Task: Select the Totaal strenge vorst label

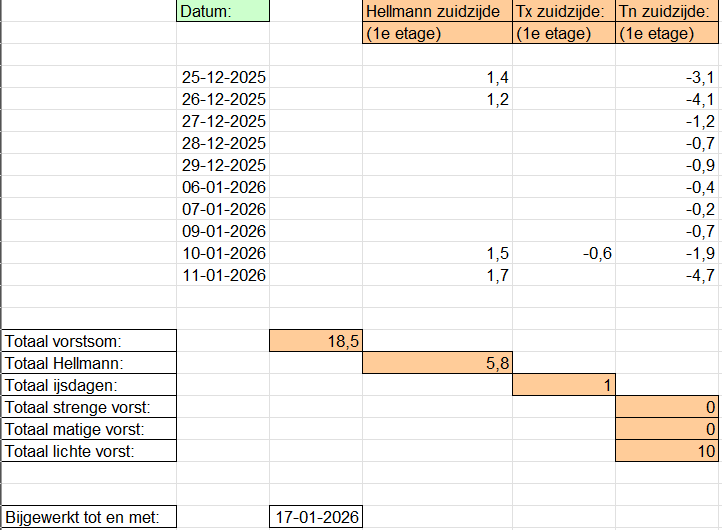Action: 89,407
